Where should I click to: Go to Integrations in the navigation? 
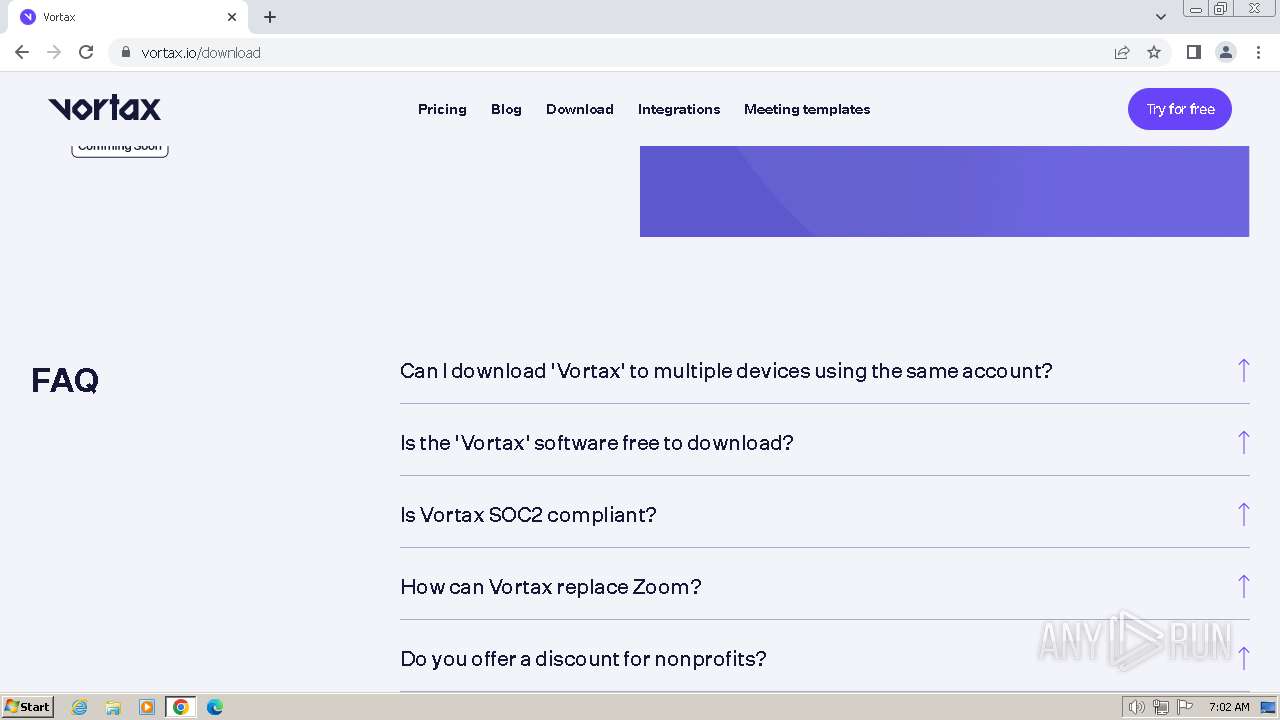(x=679, y=109)
